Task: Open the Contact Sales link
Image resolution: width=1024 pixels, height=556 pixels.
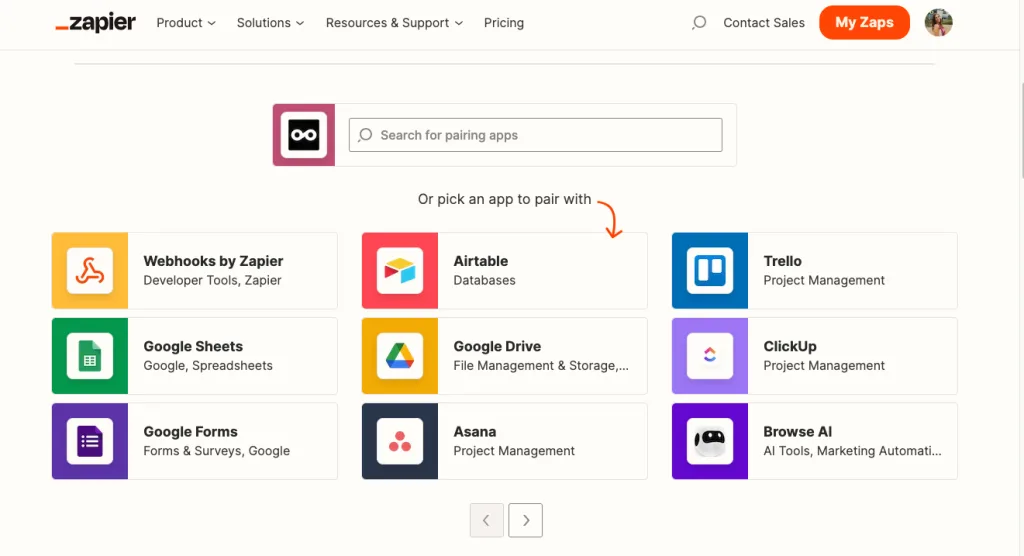Action: click(764, 23)
